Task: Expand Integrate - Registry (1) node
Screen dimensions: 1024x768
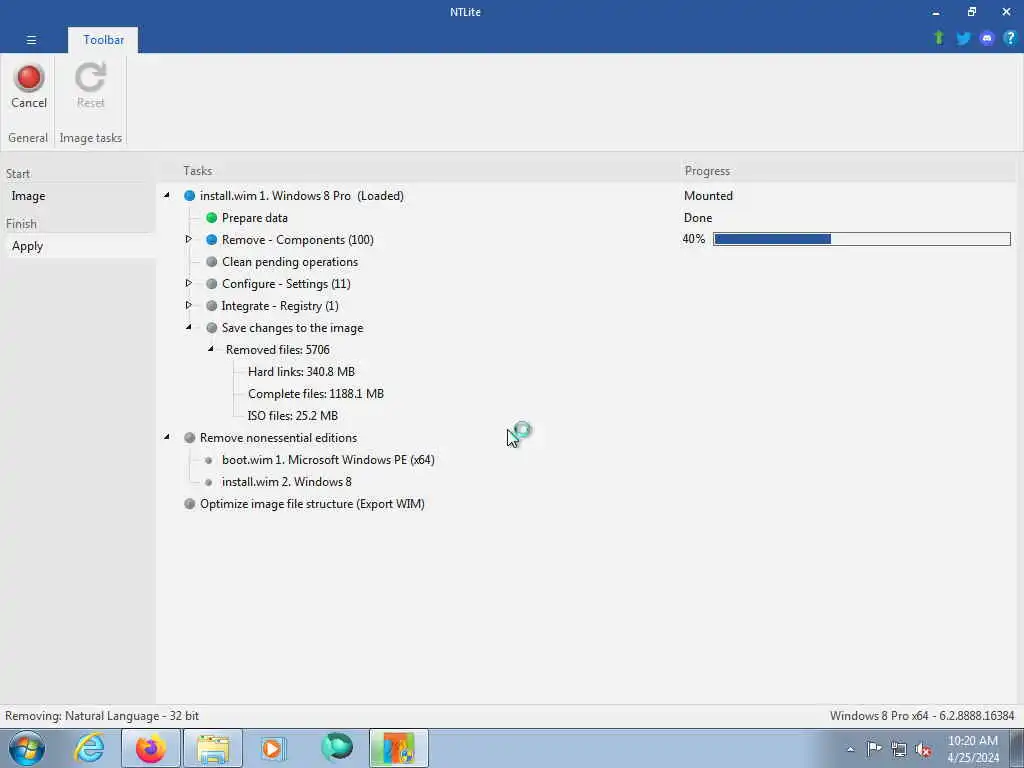Action: click(x=189, y=305)
